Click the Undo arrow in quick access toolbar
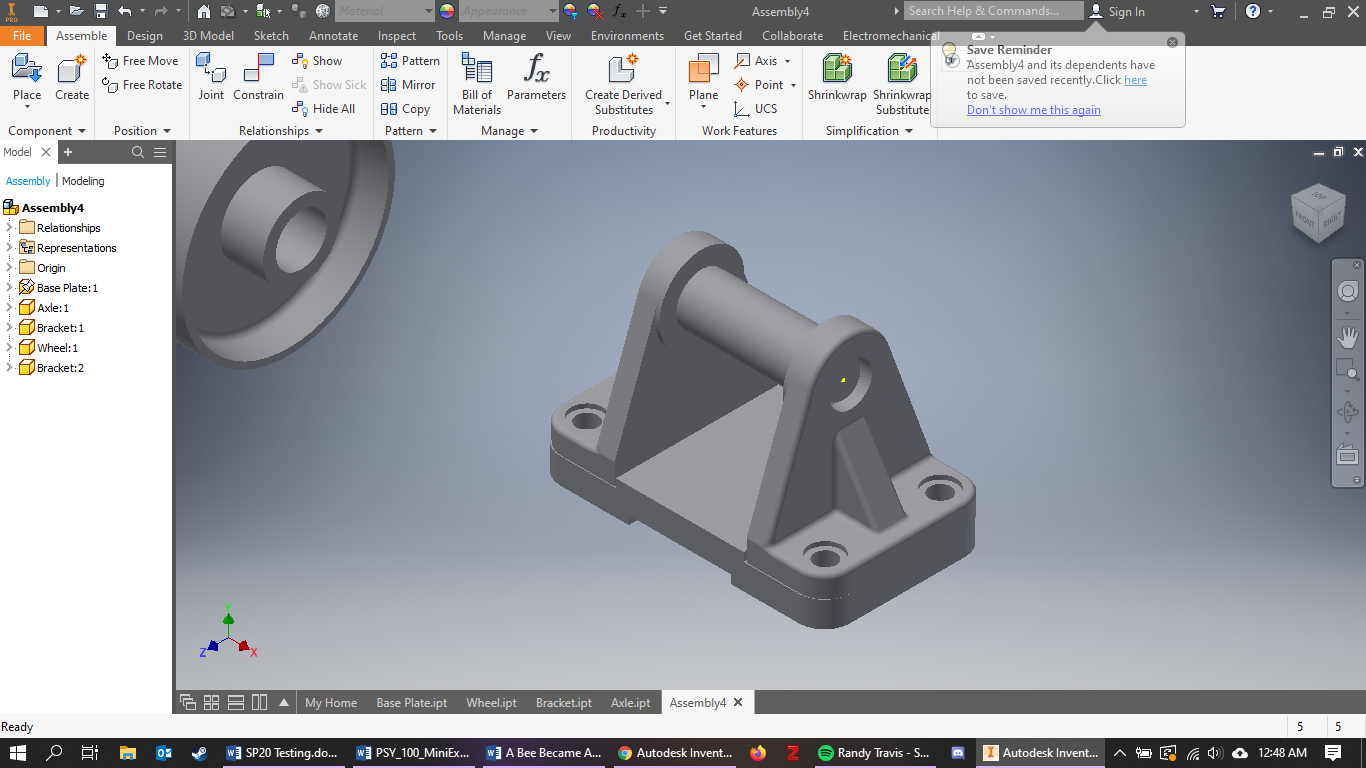 [125, 11]
